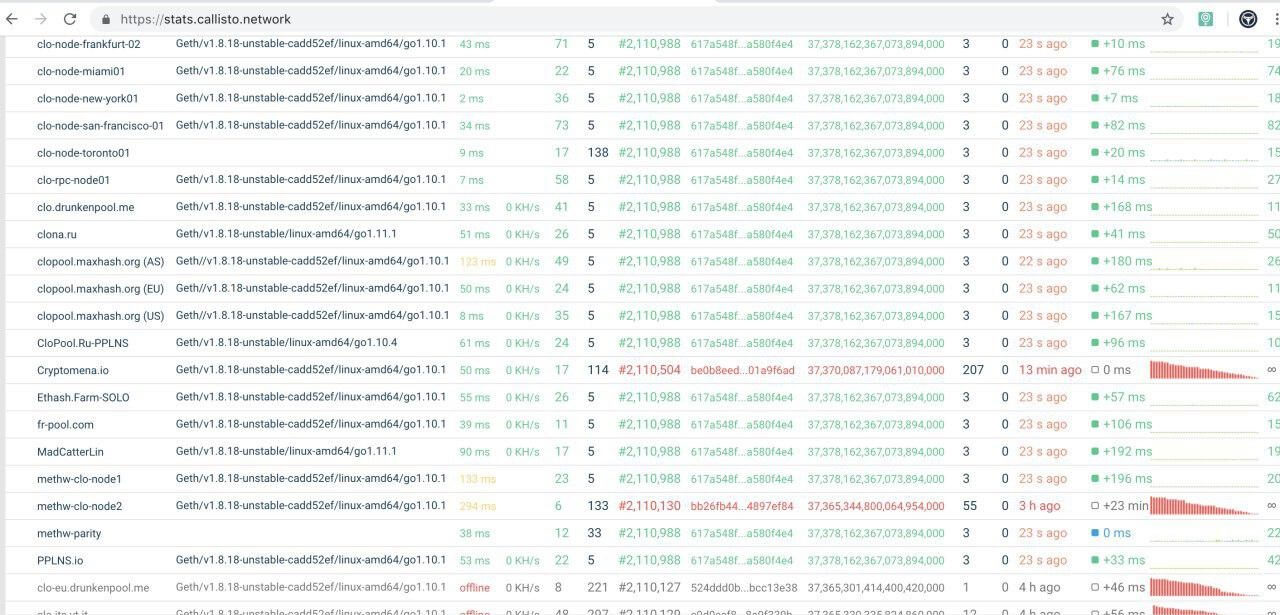This screenshot has height=615, width=1280.
Task: Click the red propagation chart for Cryptomena.io
Action: [x=1203, y=370]
